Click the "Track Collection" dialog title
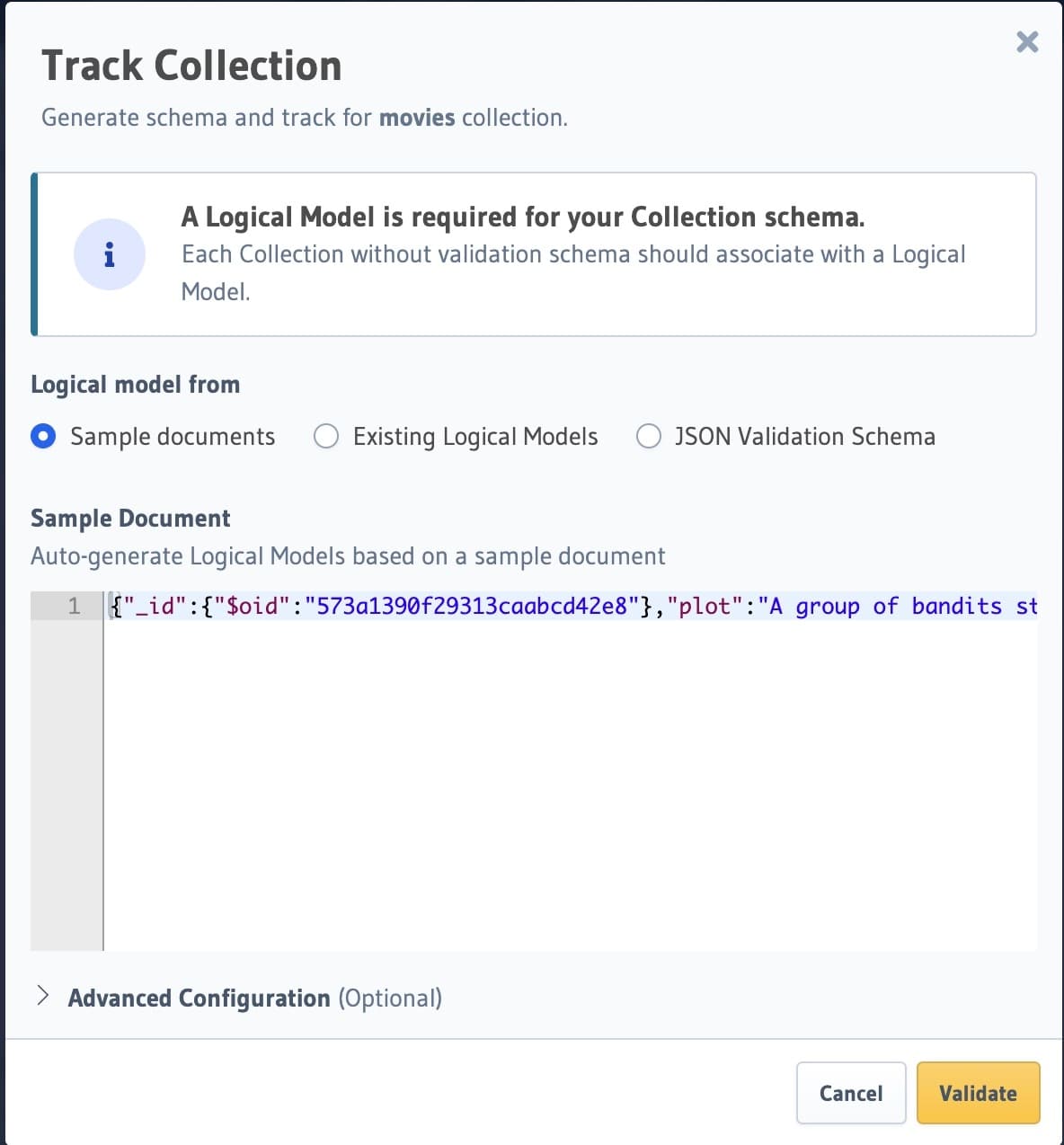Viewport: 1064px width, 1145px height. [x=191, y=66]
